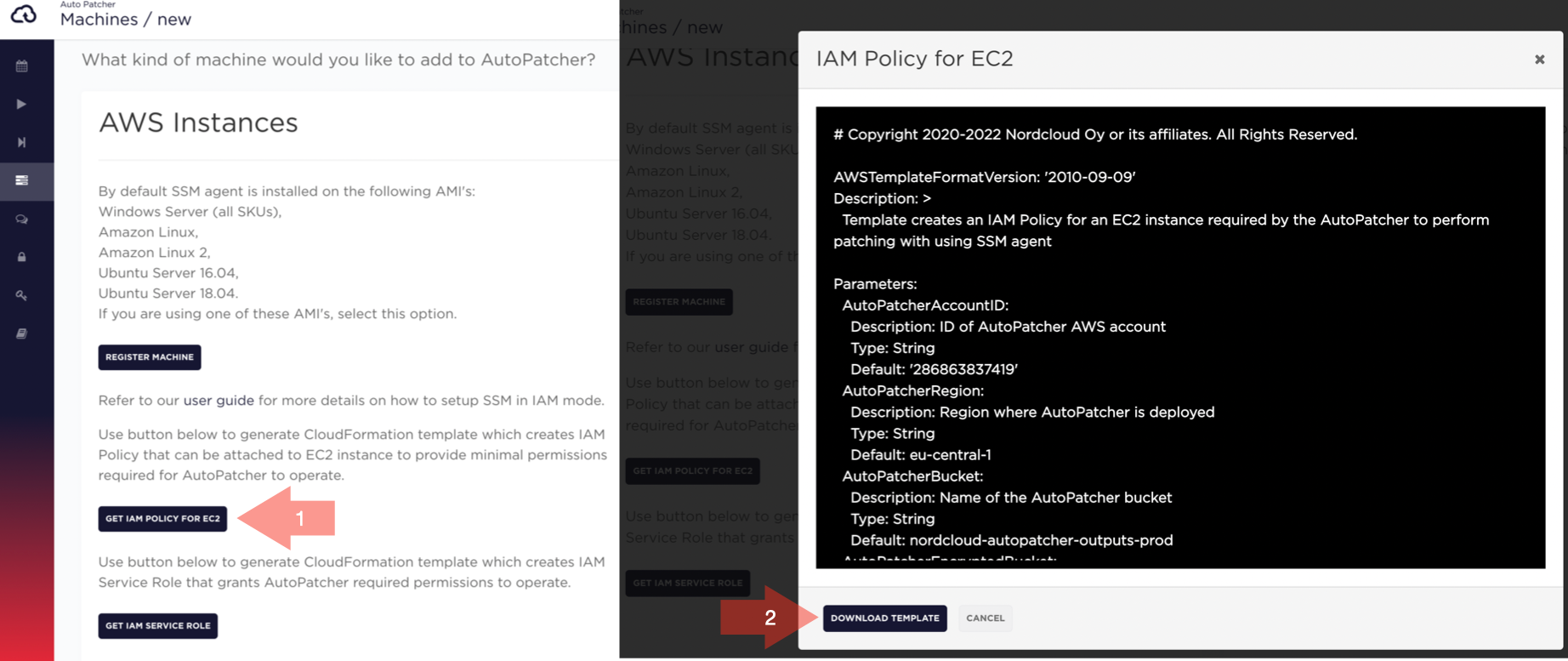Image resolution: width=1568 pixels, height=661 pixels.
Task: Click the 'AutoPatcherBucket:' parameter line
Action: coord(912,476)
